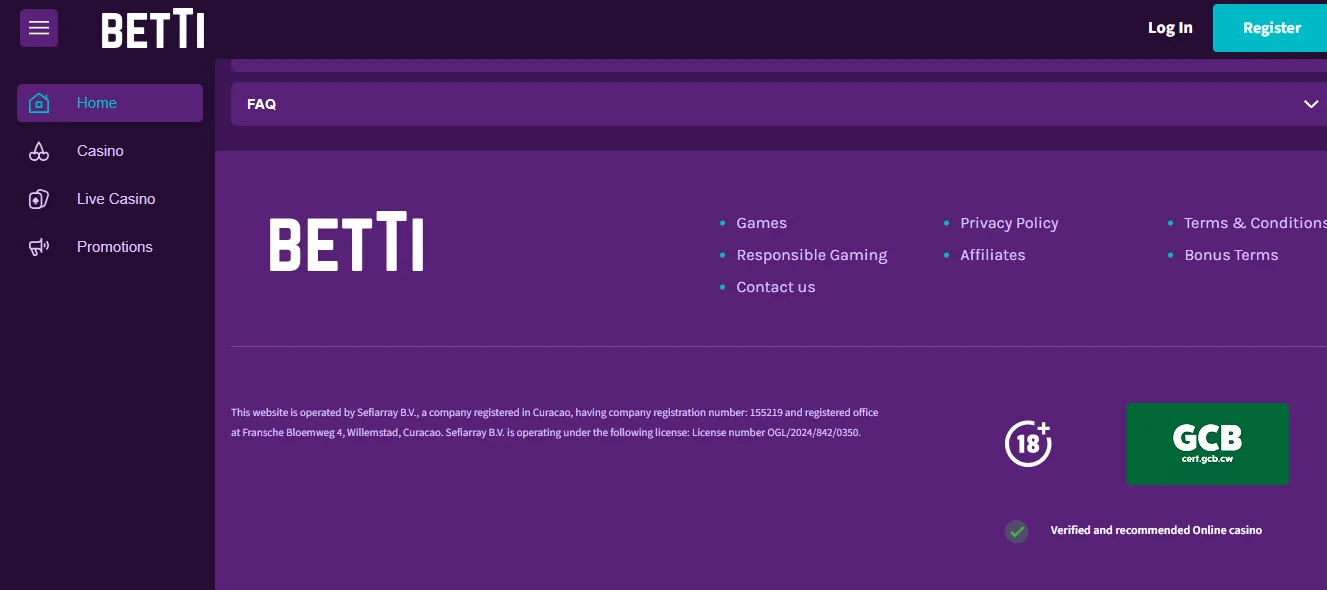1327x590 pixels.
Task: Open the Privacy Policy link
Action: [x=1009, y=223]
